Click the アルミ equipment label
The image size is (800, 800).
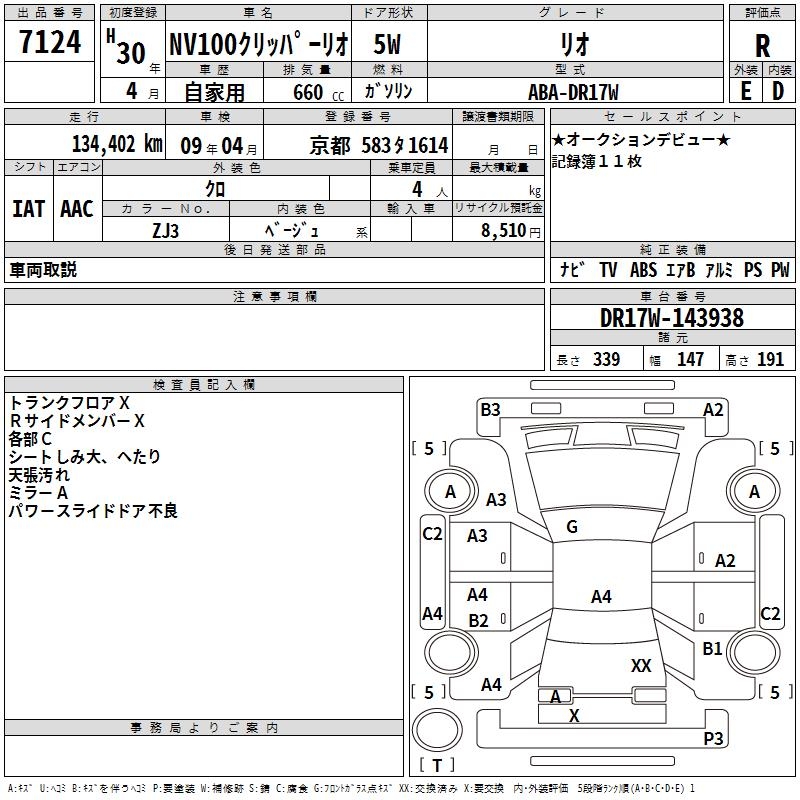719,269
